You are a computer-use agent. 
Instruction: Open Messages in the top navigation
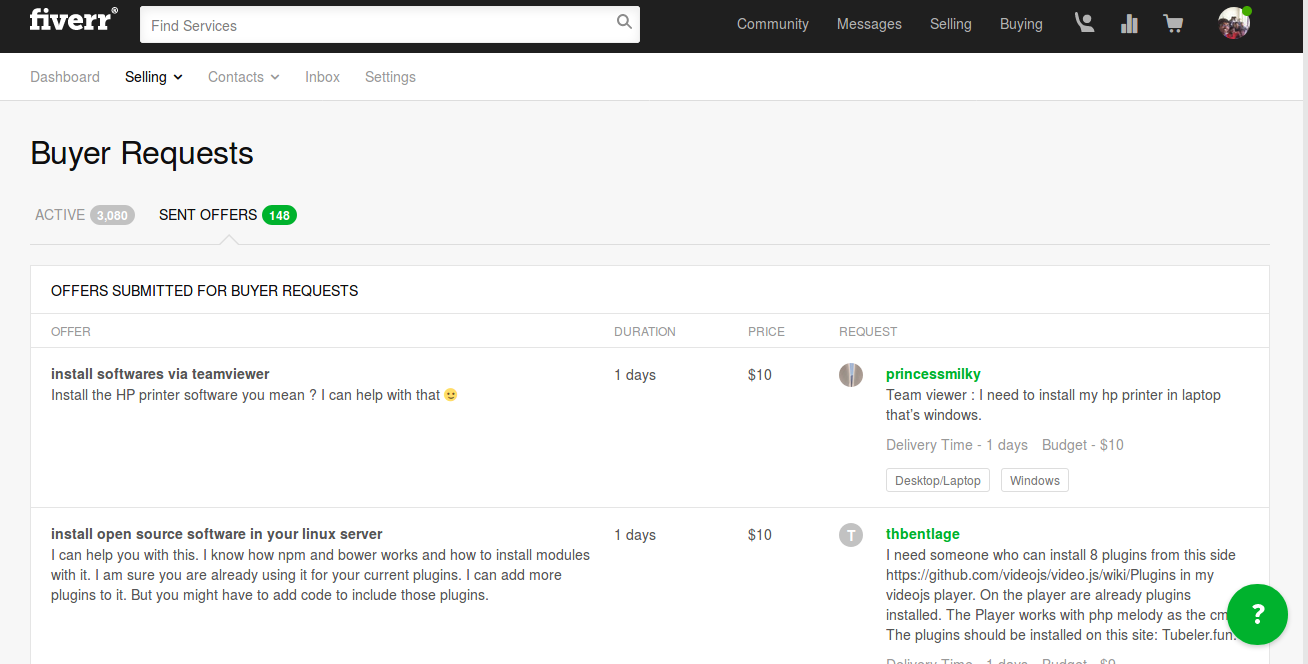tap(869, 24)
